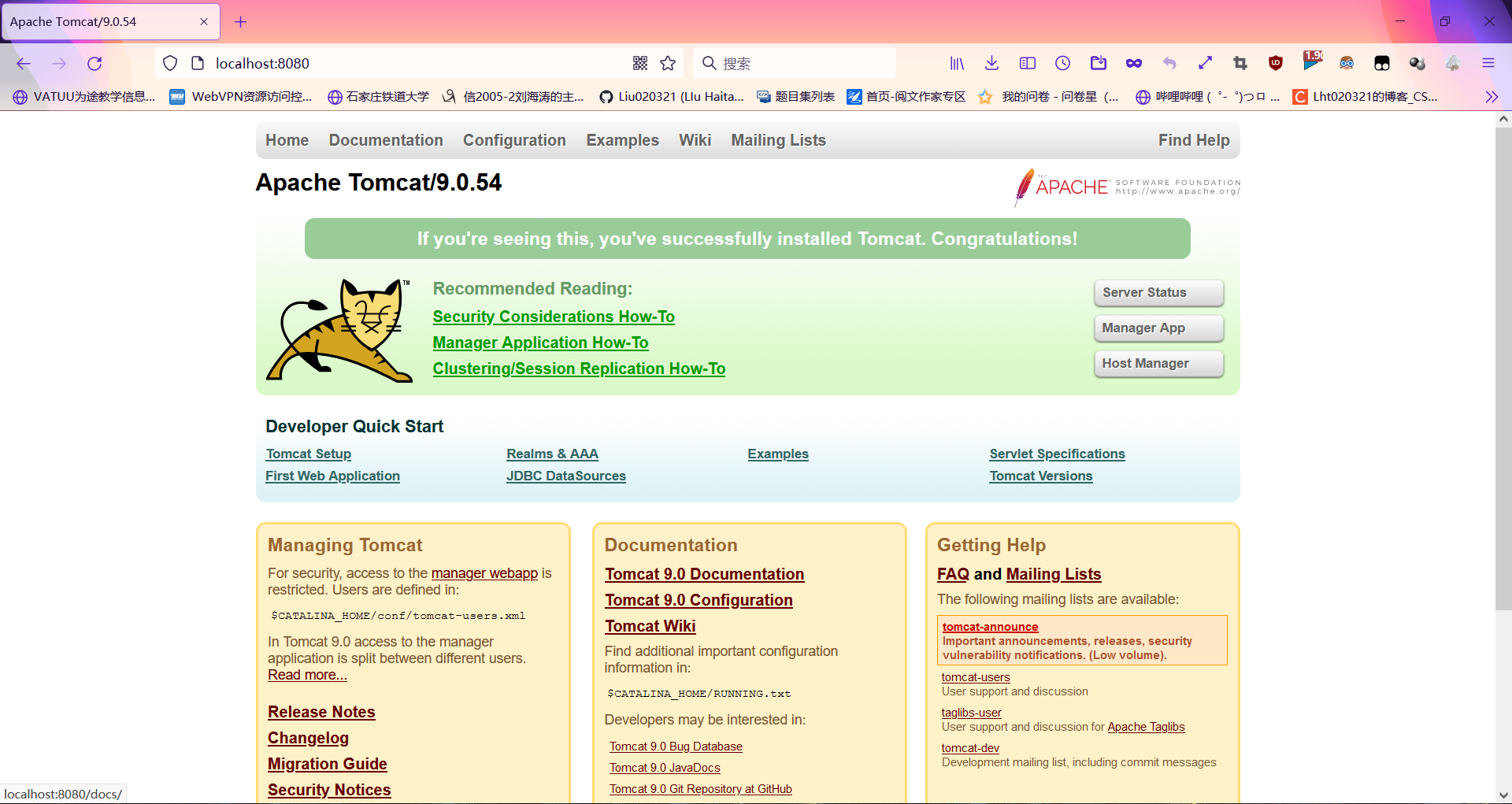Open the Library bookshelf icon

pos(957,63)
